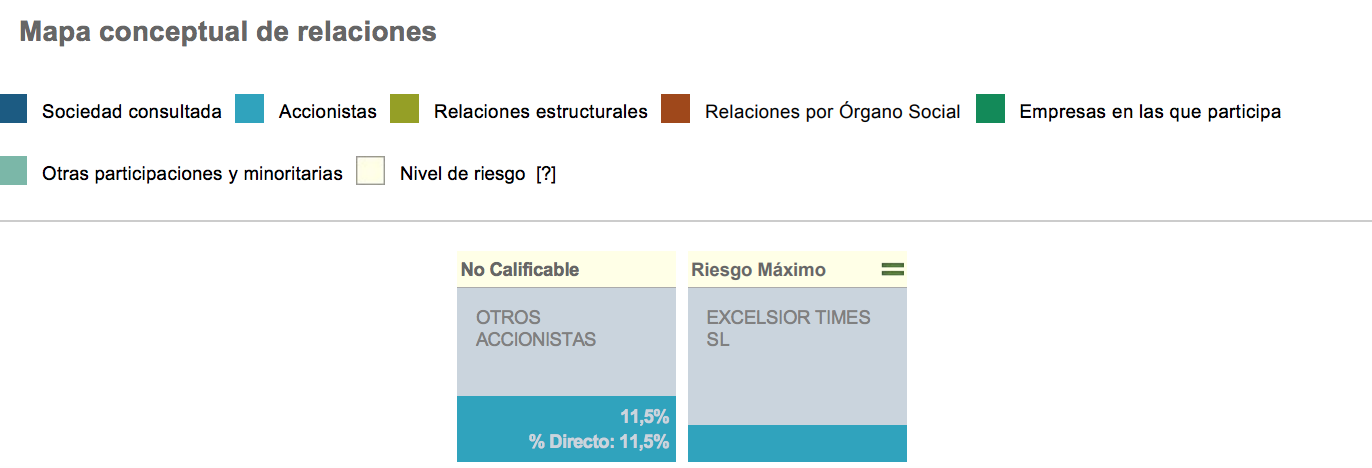
Task: Select the EXCELSIOR TIMES SL card name
Action: 787,329
